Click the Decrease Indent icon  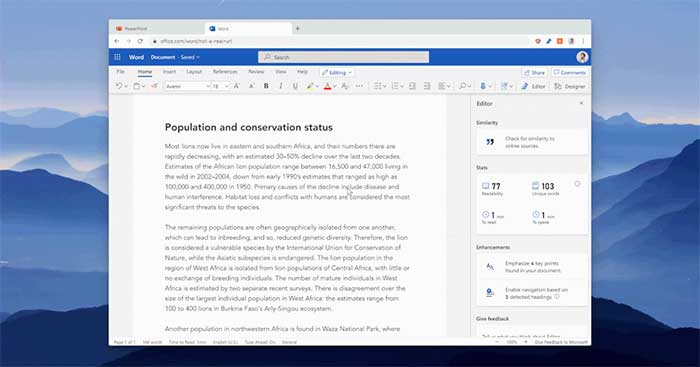[x=412, y=86]
